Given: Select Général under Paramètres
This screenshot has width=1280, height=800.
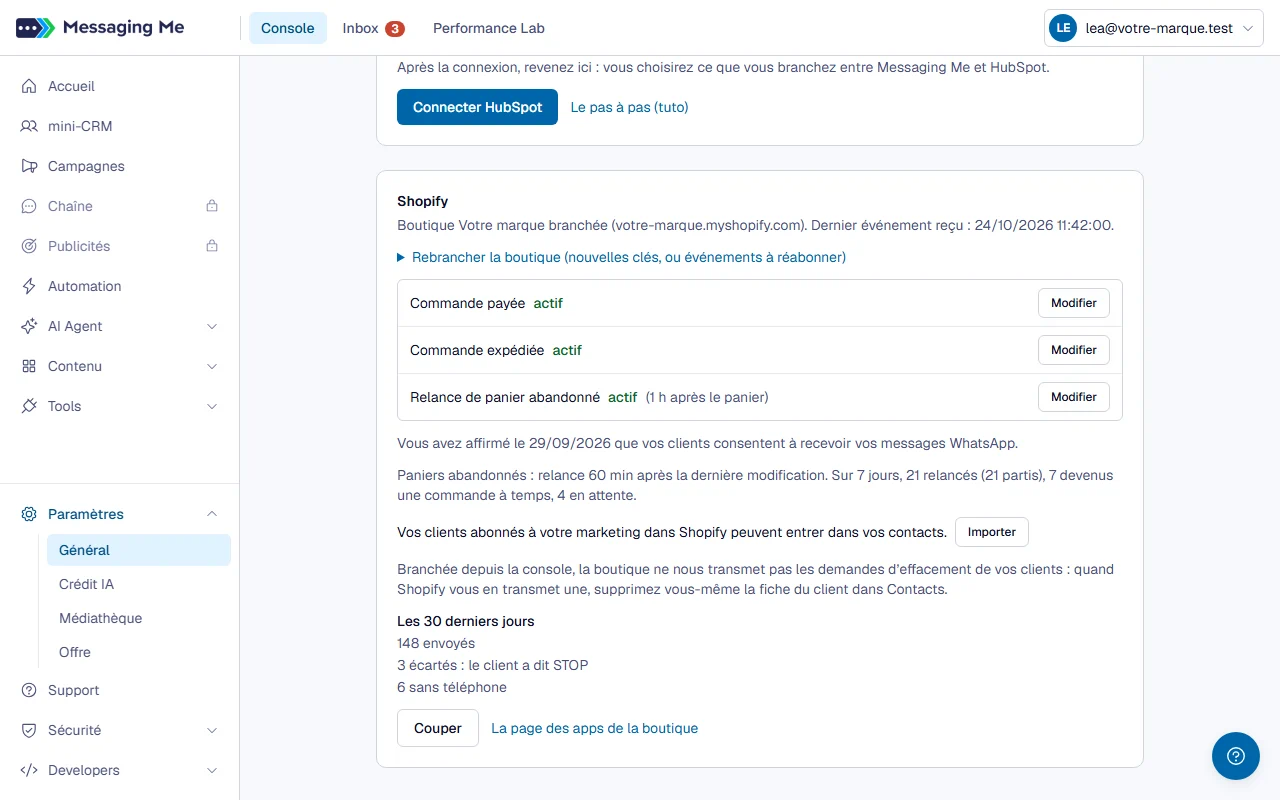Looking at the screenshot, I should click(138, 550).
